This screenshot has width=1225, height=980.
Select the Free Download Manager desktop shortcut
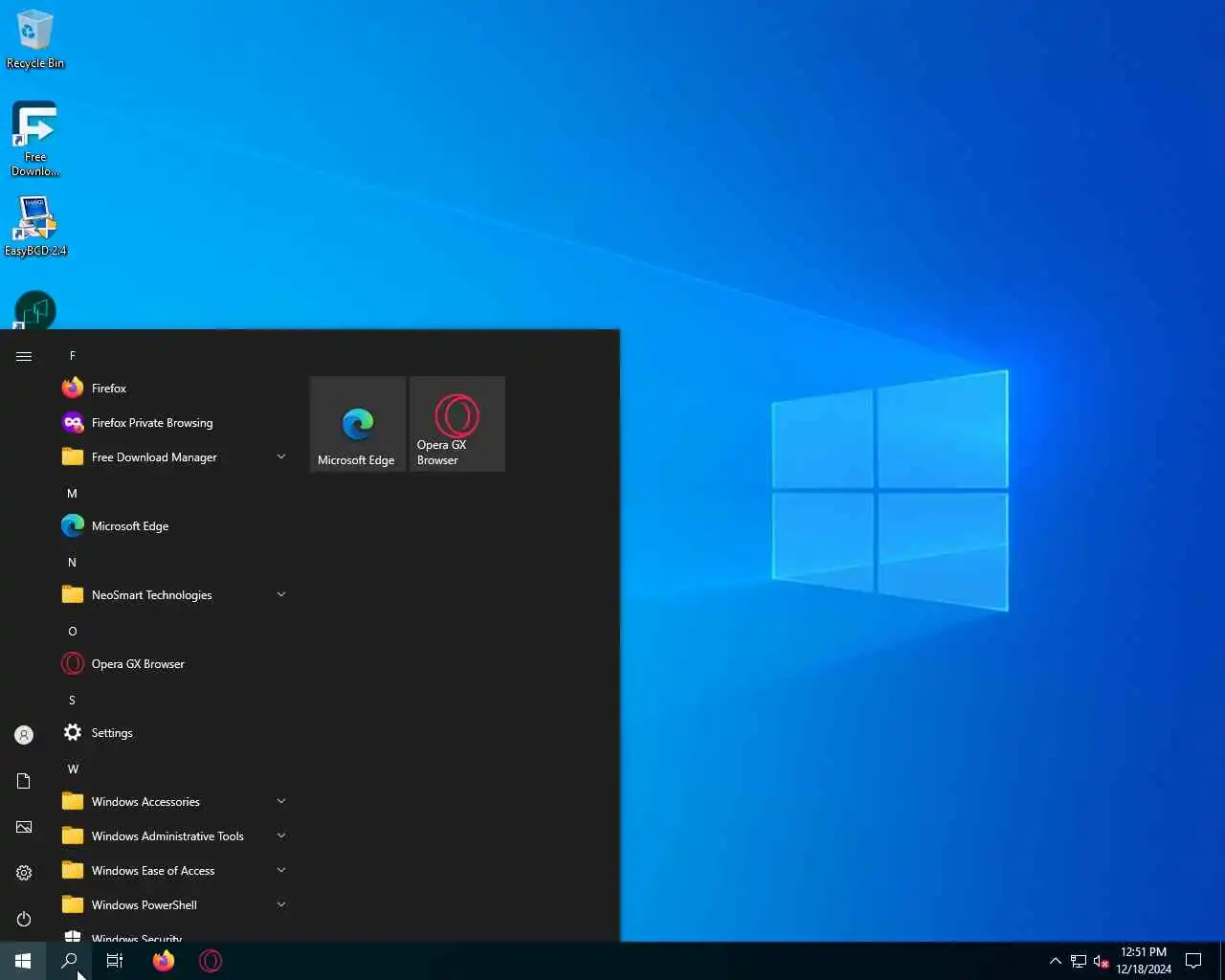[x=35, y=139]
